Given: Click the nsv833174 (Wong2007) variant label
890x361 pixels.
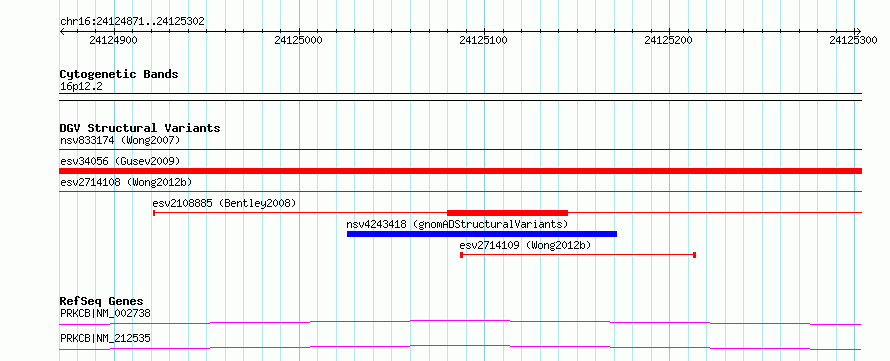Looking at the screenshot, I should coord(120,140).
